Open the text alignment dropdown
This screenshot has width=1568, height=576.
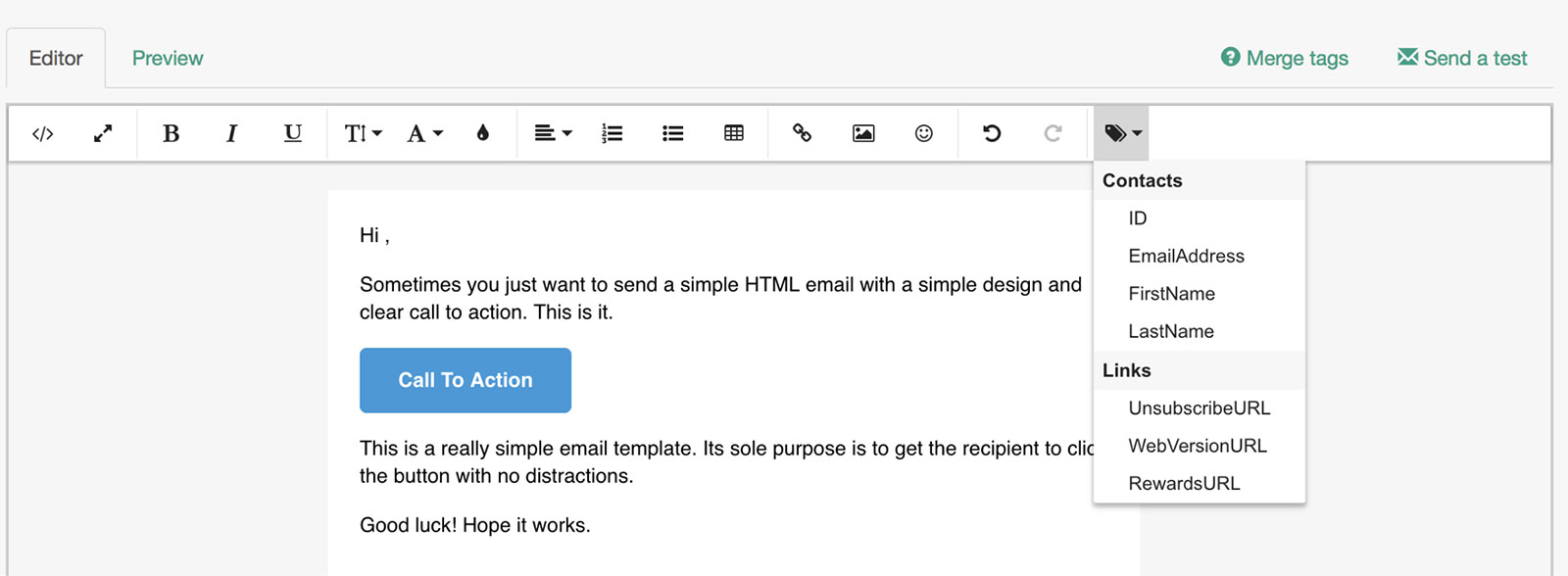tap(553, 133)
